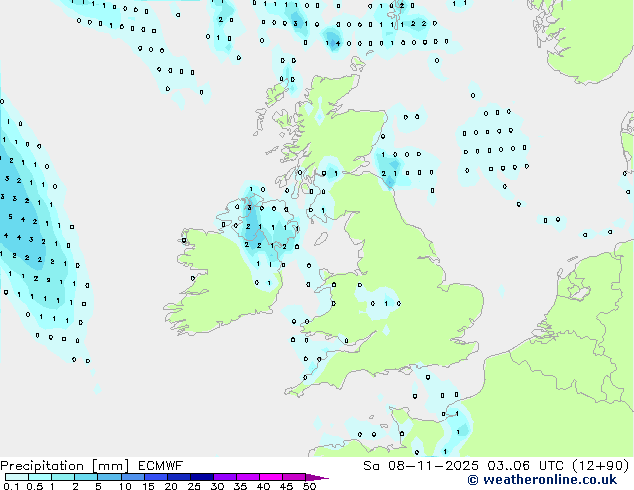Image resolution: width=634 pixels, height=490 pixels.
Task: Click the legend label '50'
Action: [310, 486]
